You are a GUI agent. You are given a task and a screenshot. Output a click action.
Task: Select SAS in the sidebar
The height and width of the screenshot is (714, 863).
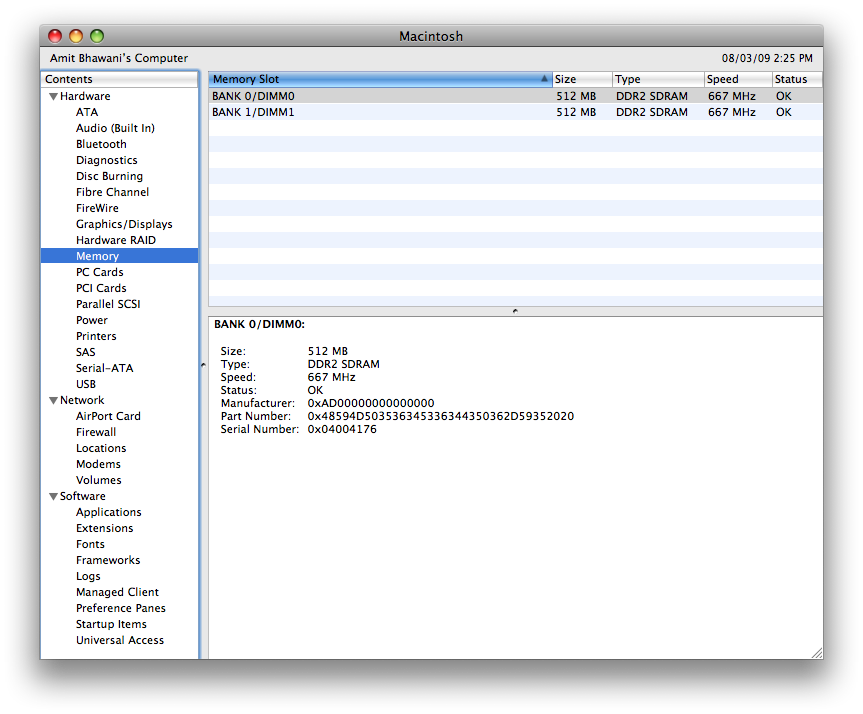86,352
